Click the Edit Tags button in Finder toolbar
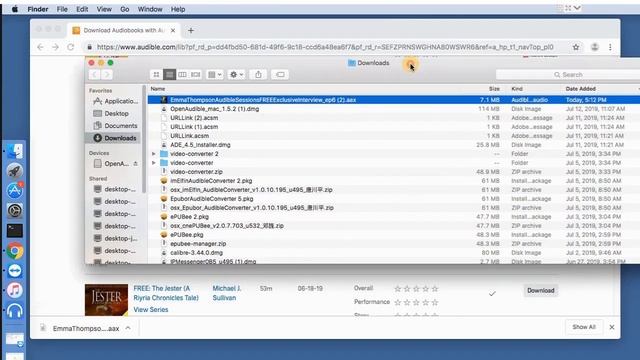The width and height of the screenshot is (640, 360). (x=280, y=75)
